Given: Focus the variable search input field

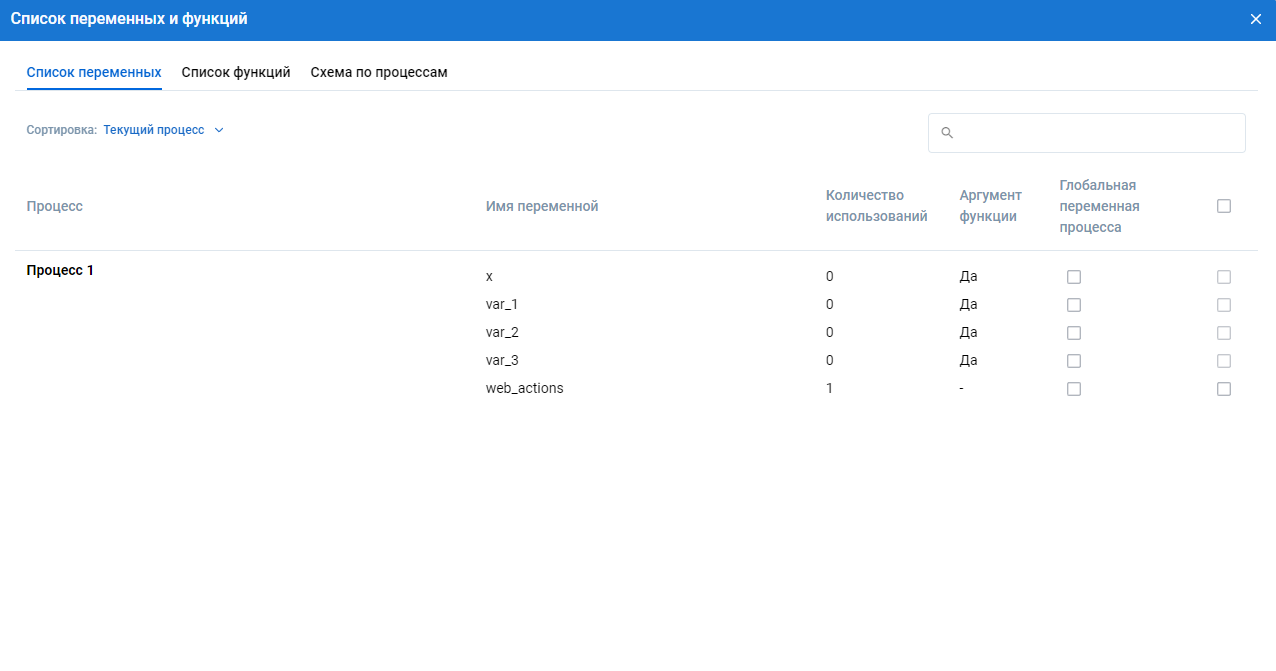Looking at the screenshot, I should click(x=1095, y=133).
